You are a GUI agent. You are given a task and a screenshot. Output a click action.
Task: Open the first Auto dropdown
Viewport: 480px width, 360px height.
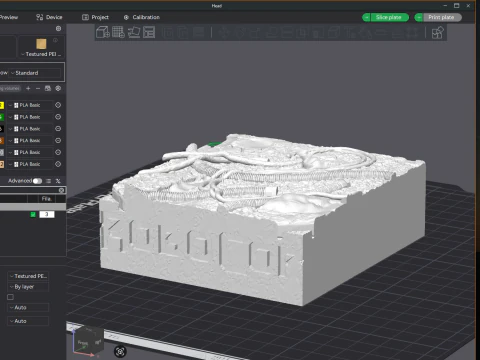(x=28, y=307)
